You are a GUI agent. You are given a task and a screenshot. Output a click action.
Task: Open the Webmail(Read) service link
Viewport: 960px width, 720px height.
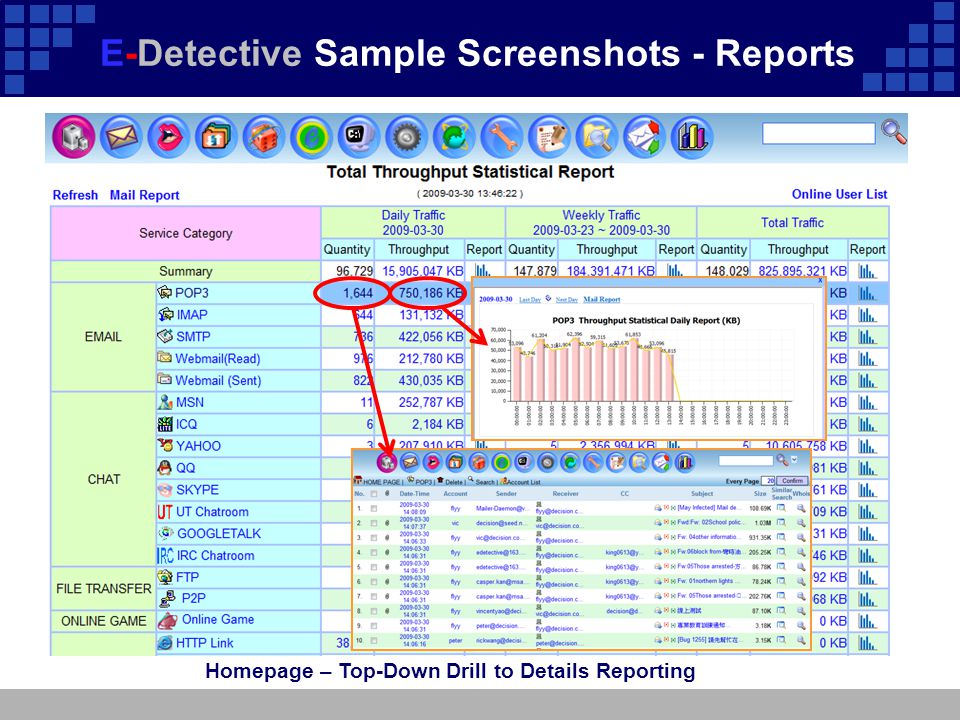tap(217, 359)
